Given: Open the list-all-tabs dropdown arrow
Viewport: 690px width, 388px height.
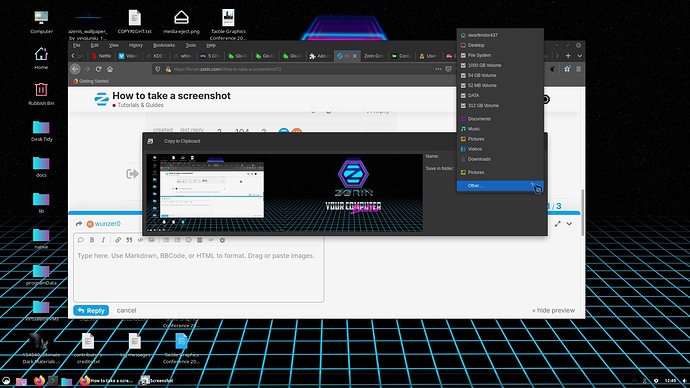Looking at the screenshot, I should [x=579, y=56].
